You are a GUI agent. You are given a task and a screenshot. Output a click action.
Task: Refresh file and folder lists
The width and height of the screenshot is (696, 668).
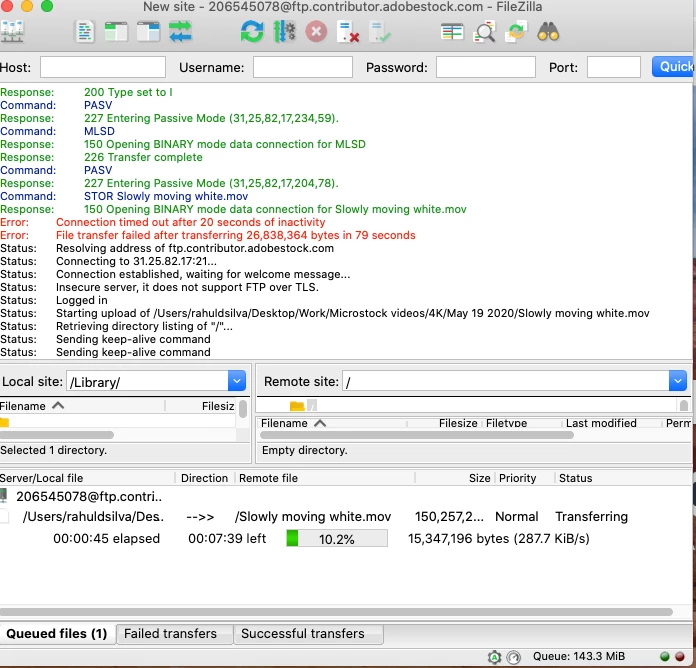click(252, 32)
